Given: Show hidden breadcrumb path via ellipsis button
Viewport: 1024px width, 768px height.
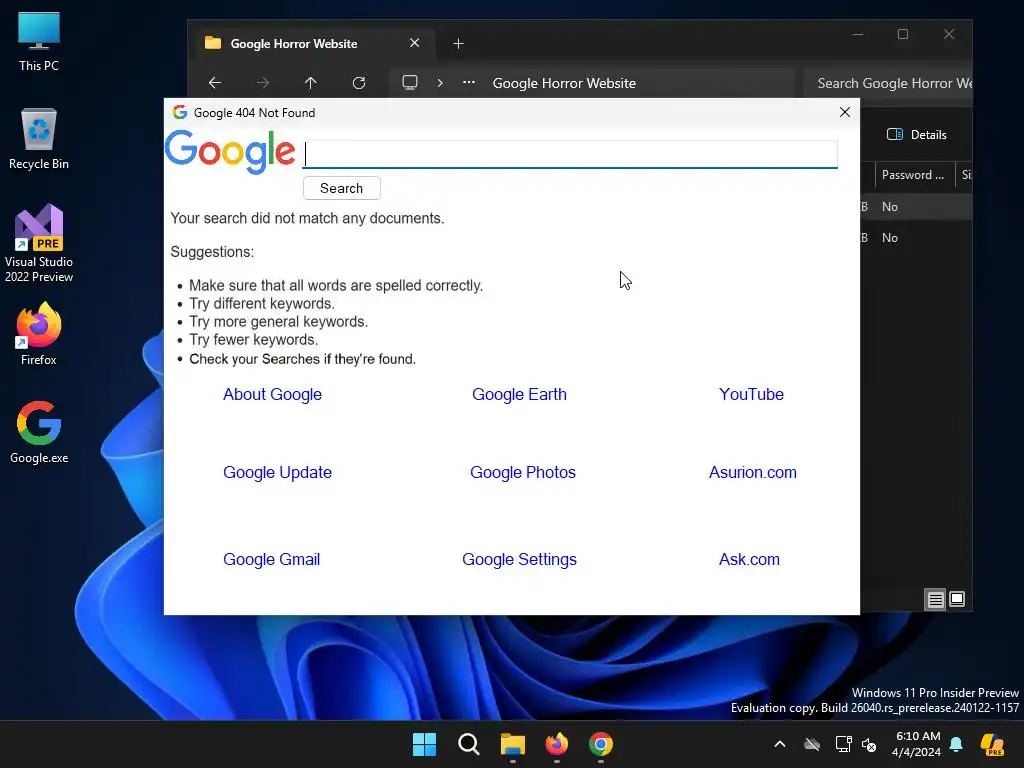Looking at the screenshot, I should (x=468, y=83).
